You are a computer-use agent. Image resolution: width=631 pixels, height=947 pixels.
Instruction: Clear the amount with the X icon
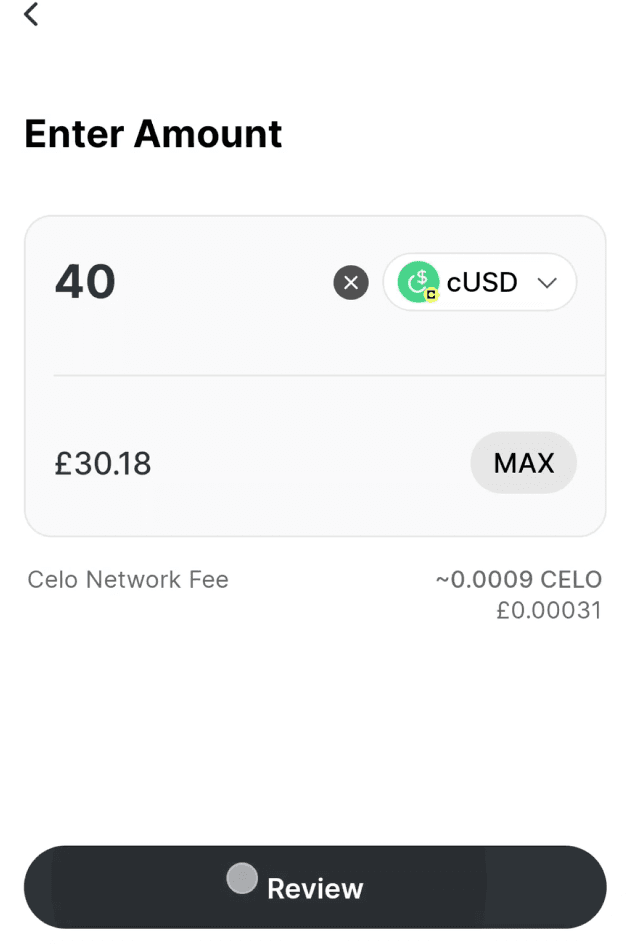tap(351, 282)
